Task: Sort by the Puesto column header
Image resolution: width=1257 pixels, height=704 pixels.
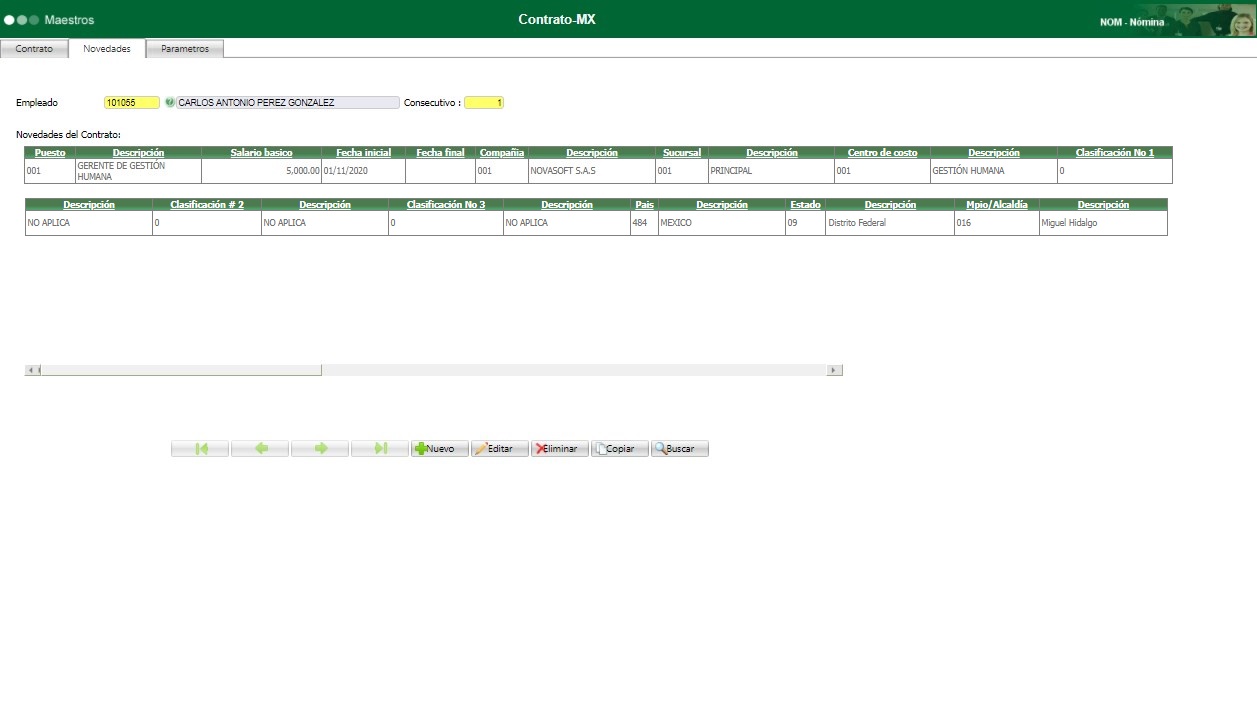Action: (x=50, y=153)
